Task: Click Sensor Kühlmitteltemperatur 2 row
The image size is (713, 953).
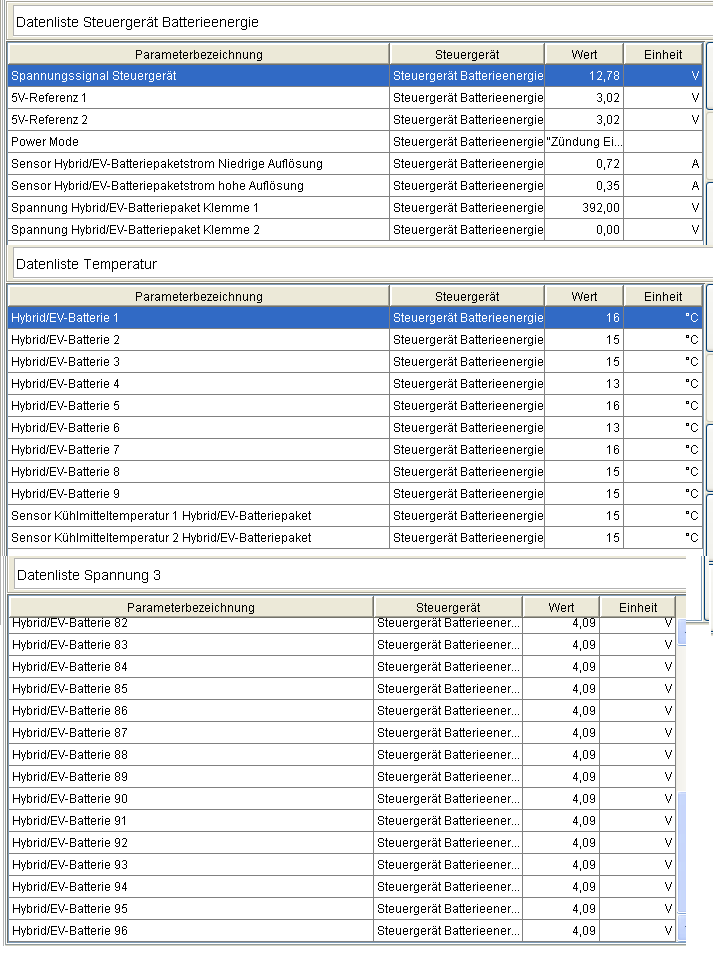Action: (x=198, y=538)
